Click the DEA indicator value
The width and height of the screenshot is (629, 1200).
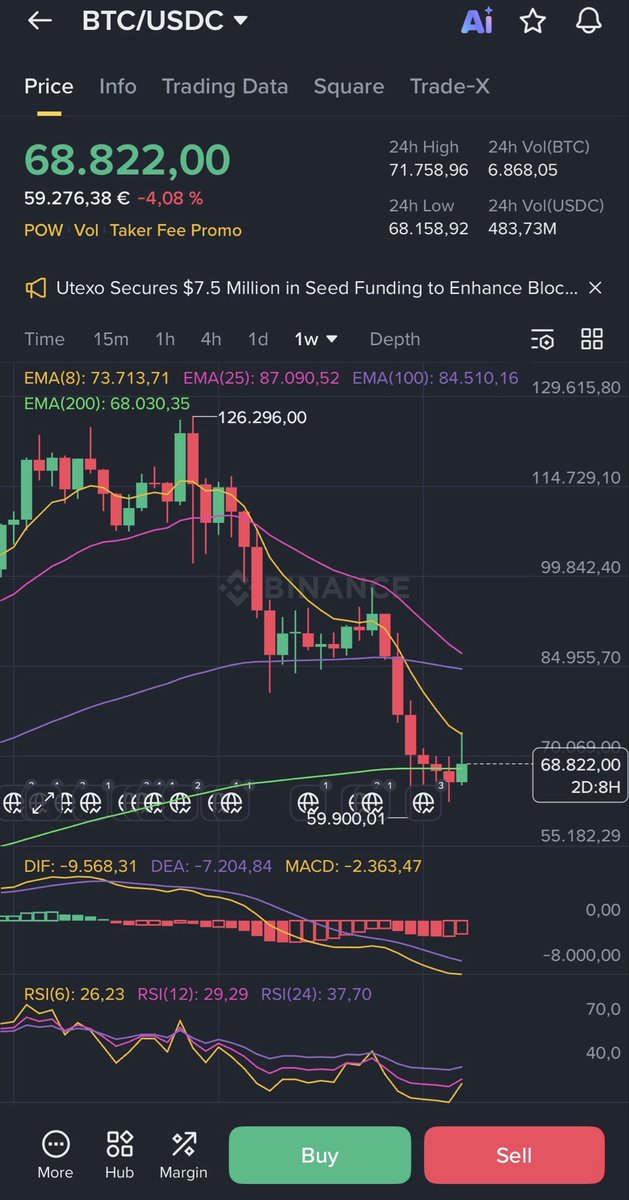[x=211, y=866]
